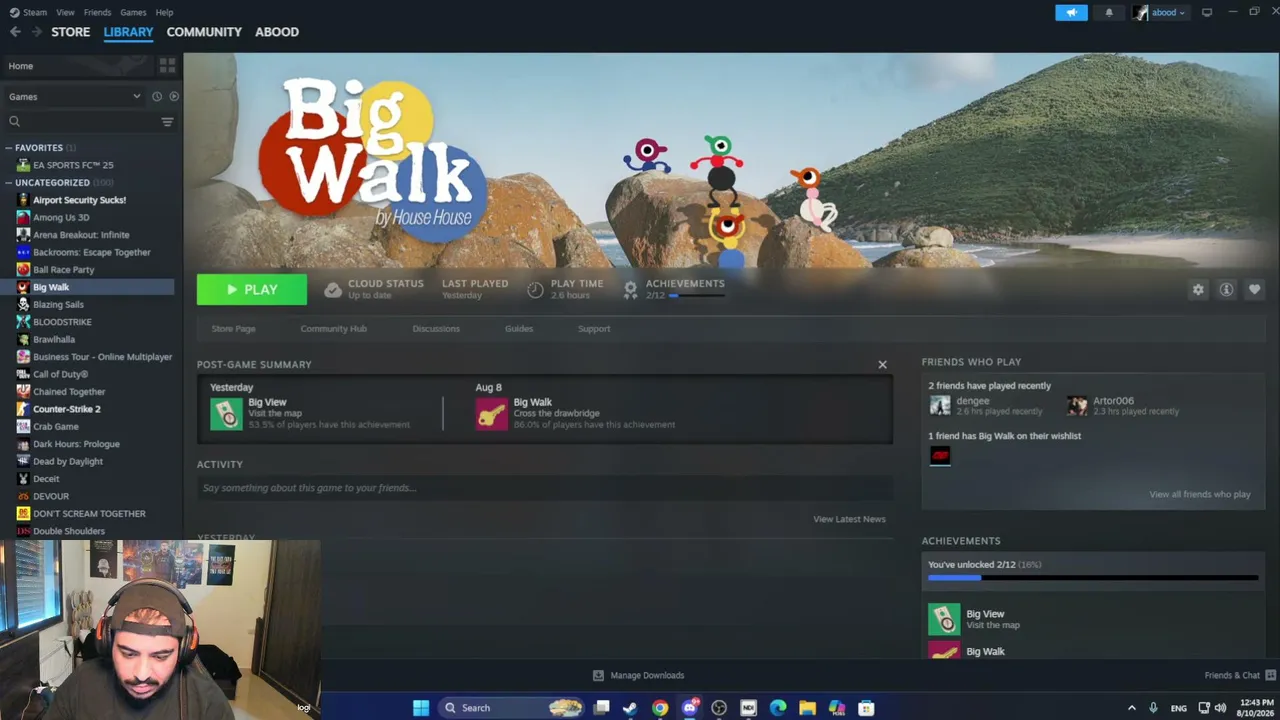Switch library to collections grid view
Image resolution: width=1280 pixels, height=720 pixels.
point(167,66)
